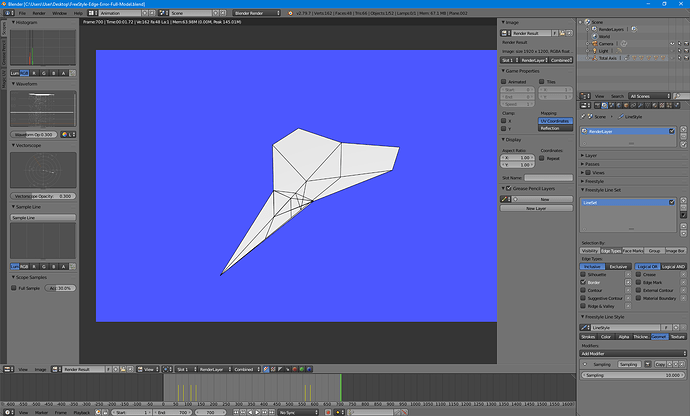Click the Copy sampling modifier button
The height and width of the screenshot is (416, 690).
tap(660, 364)
